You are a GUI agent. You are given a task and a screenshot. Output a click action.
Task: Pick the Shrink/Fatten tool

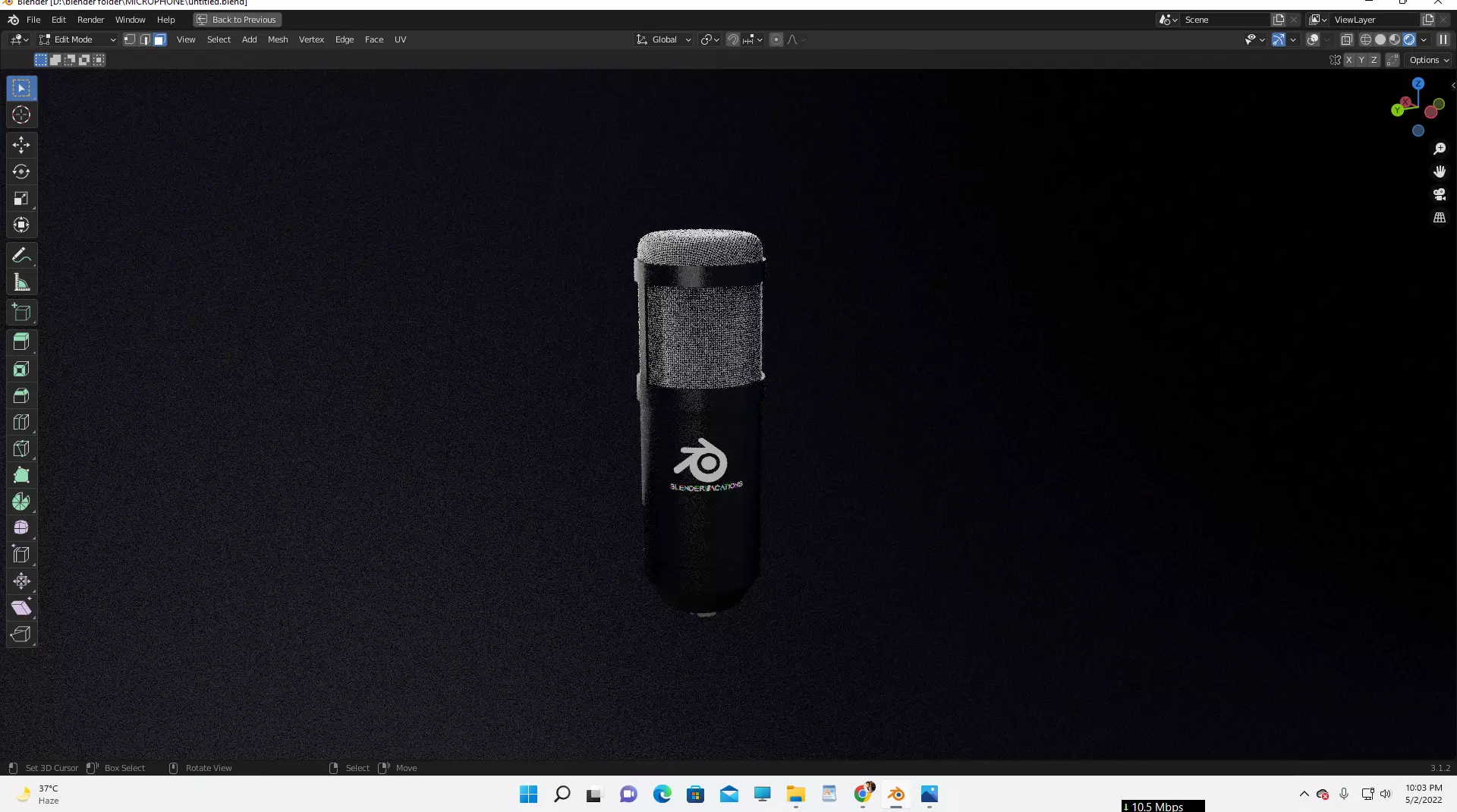[21, 581]
